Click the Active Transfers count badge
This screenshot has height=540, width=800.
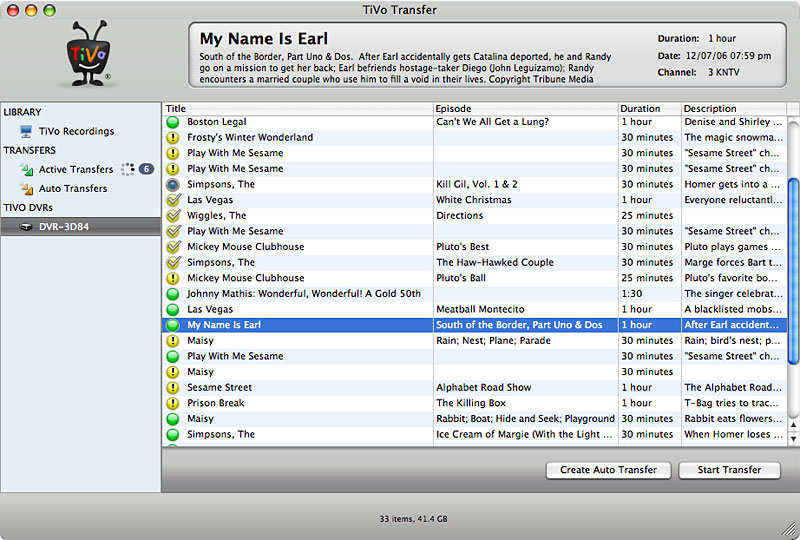coord(146,170)
